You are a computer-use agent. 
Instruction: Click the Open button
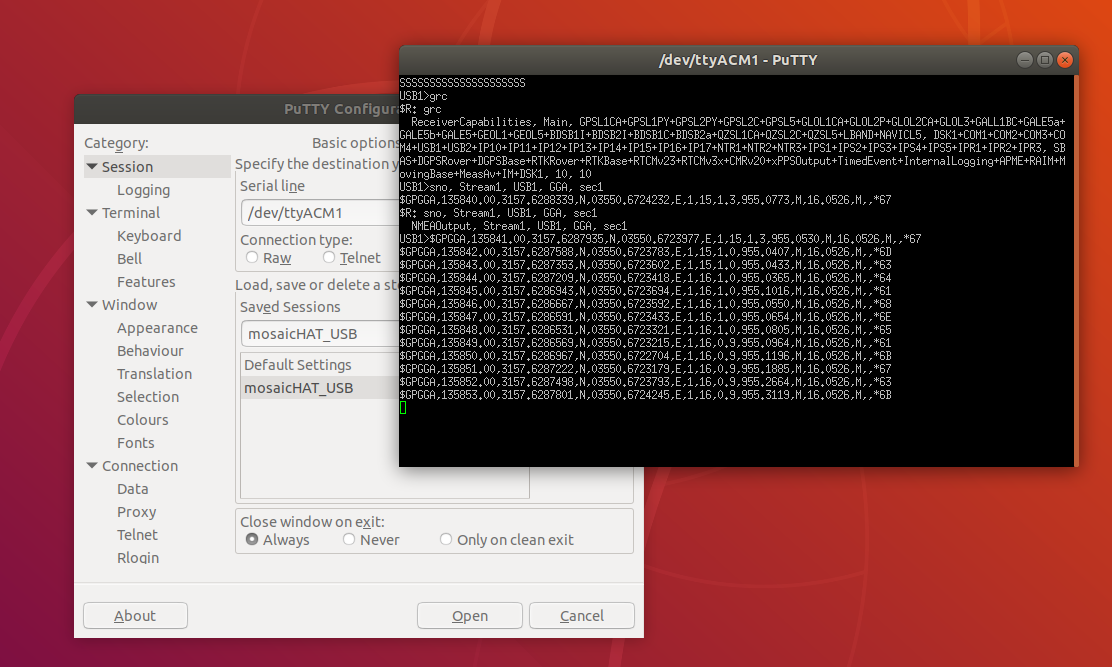tap(469, 616)
